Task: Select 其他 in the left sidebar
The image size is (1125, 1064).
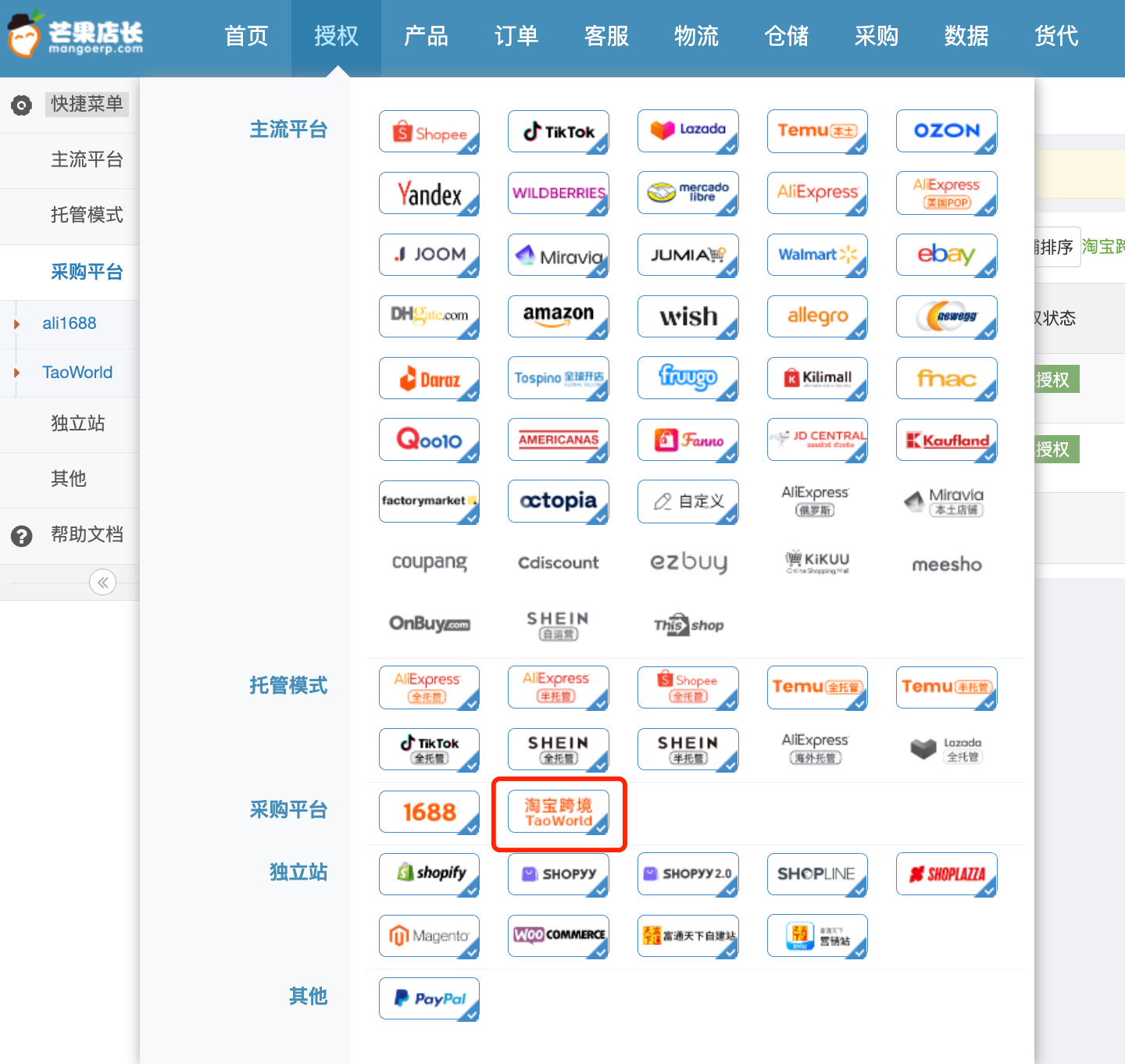Action: [x=68, y=479]
